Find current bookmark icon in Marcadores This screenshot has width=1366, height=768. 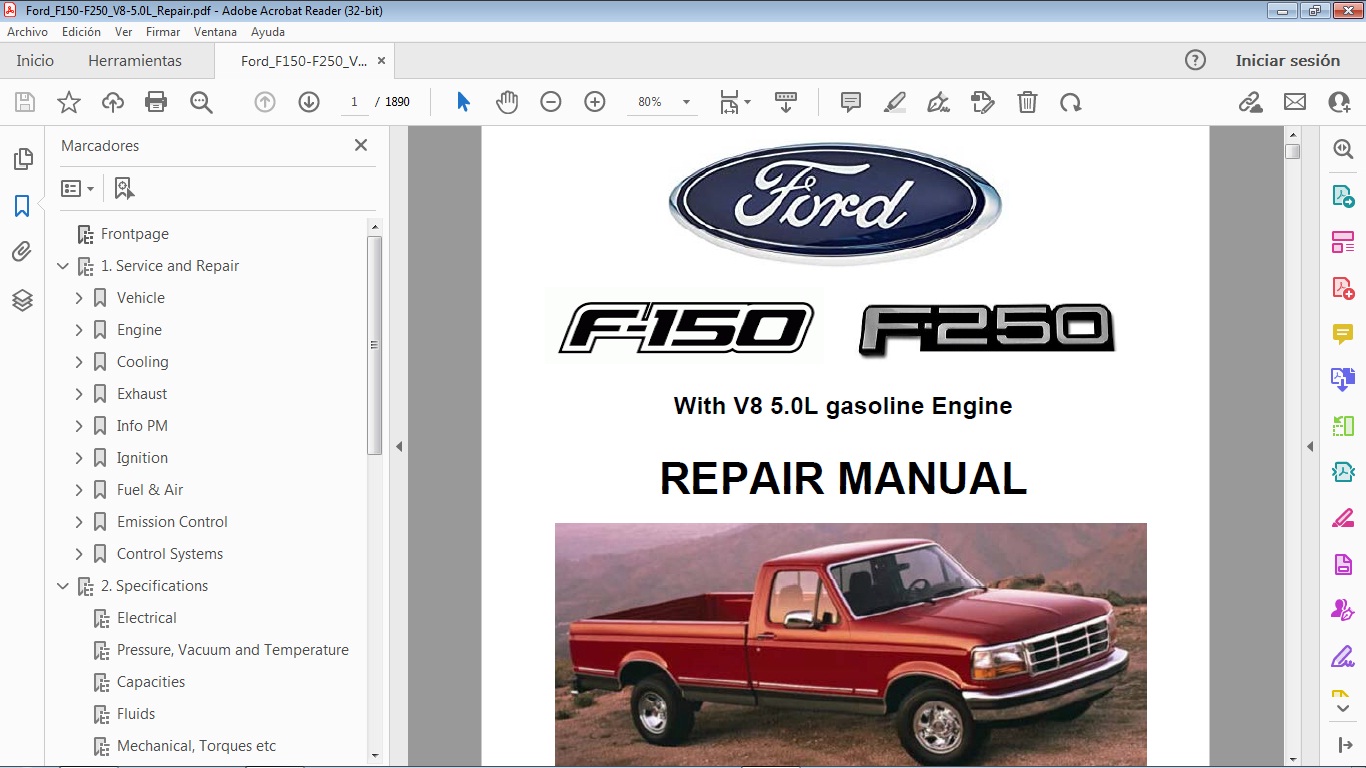[124, 188]
